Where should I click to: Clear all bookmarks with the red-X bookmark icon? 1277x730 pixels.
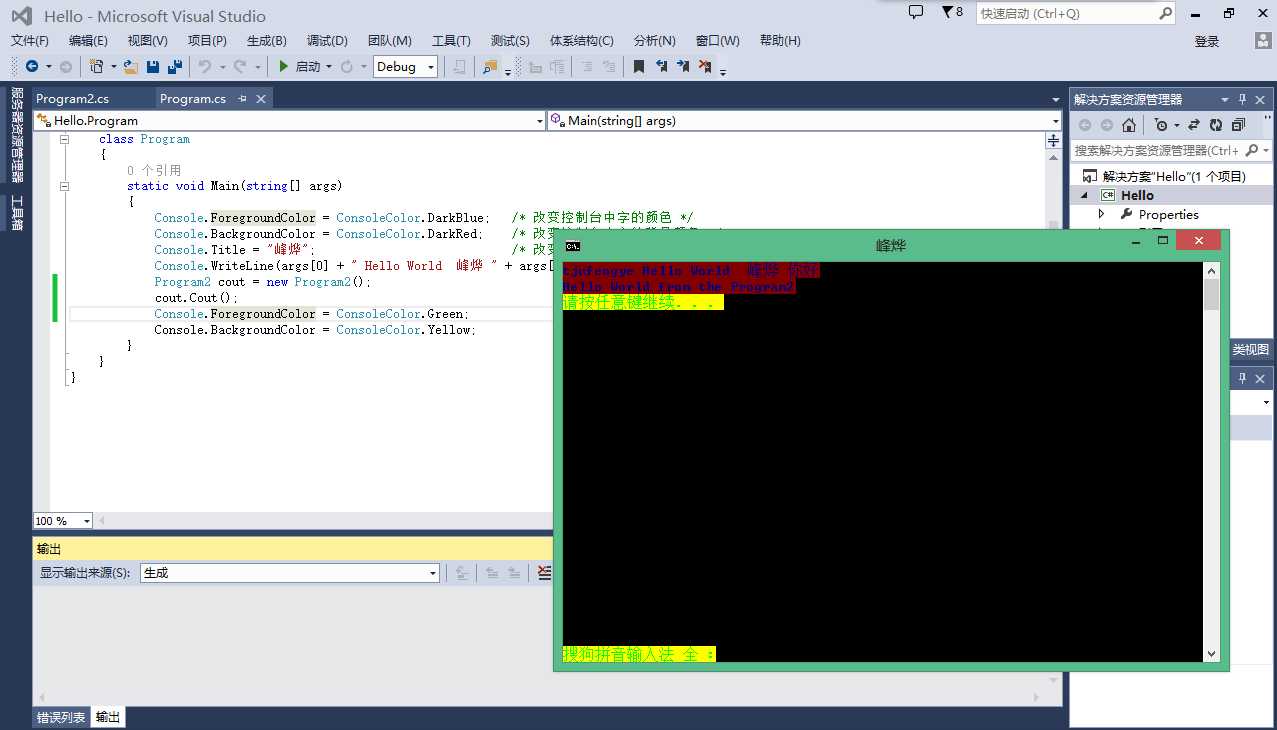tap(705, 67)
